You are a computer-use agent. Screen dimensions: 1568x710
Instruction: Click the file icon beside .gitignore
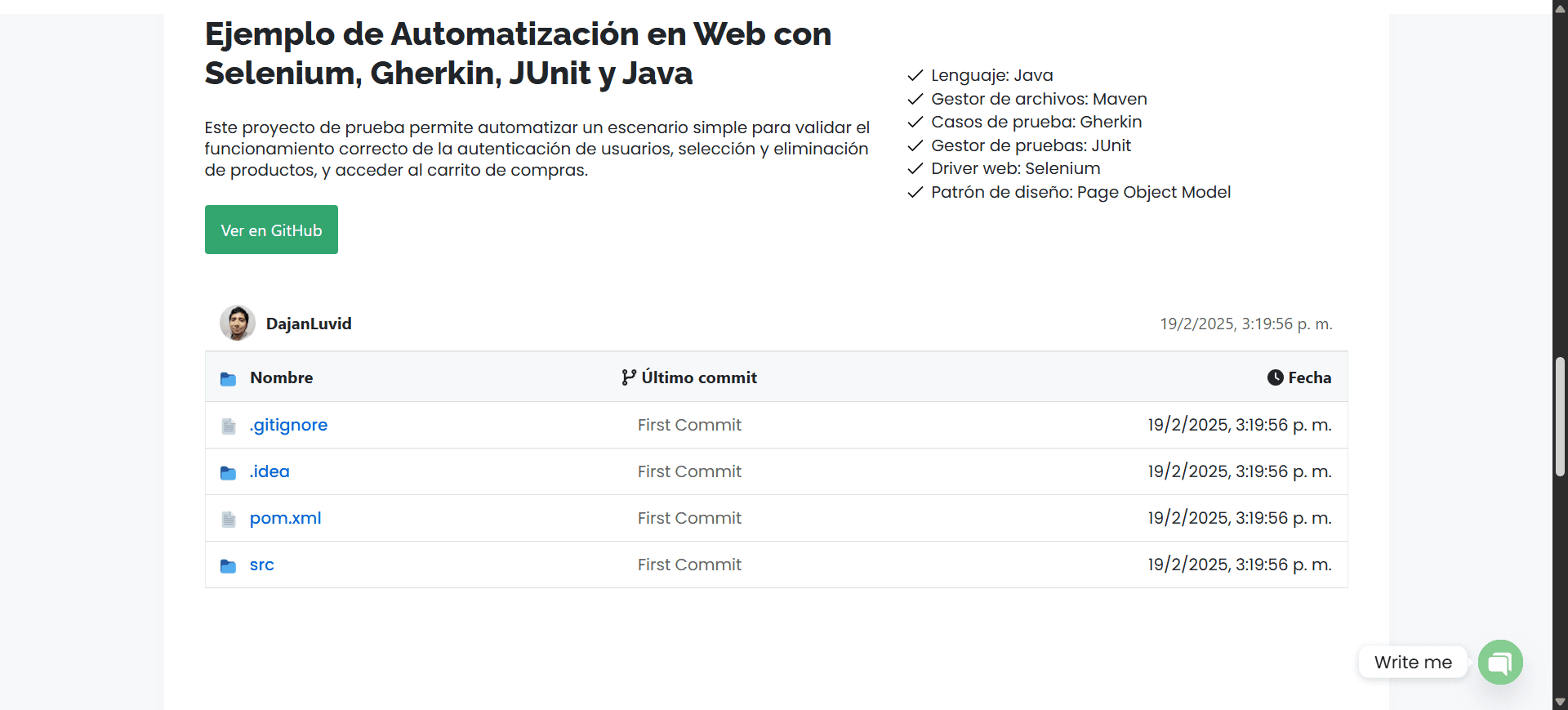coord(229,426)
